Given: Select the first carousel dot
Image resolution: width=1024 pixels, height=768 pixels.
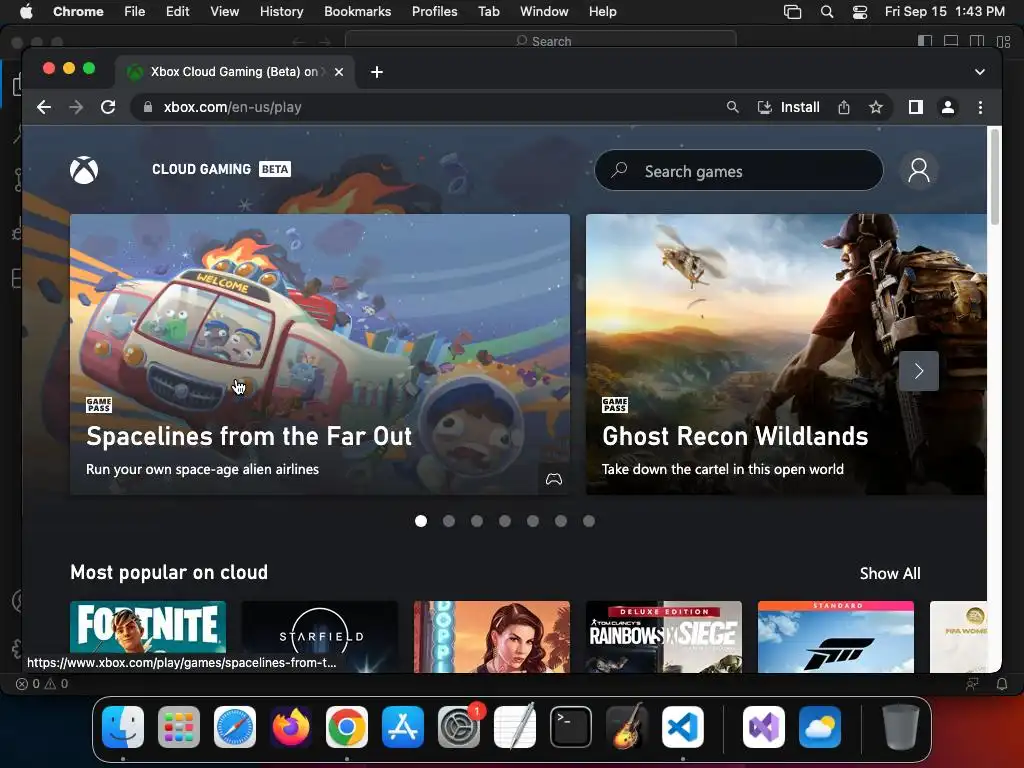Looking at the screenshot, I should click(421, 521).
